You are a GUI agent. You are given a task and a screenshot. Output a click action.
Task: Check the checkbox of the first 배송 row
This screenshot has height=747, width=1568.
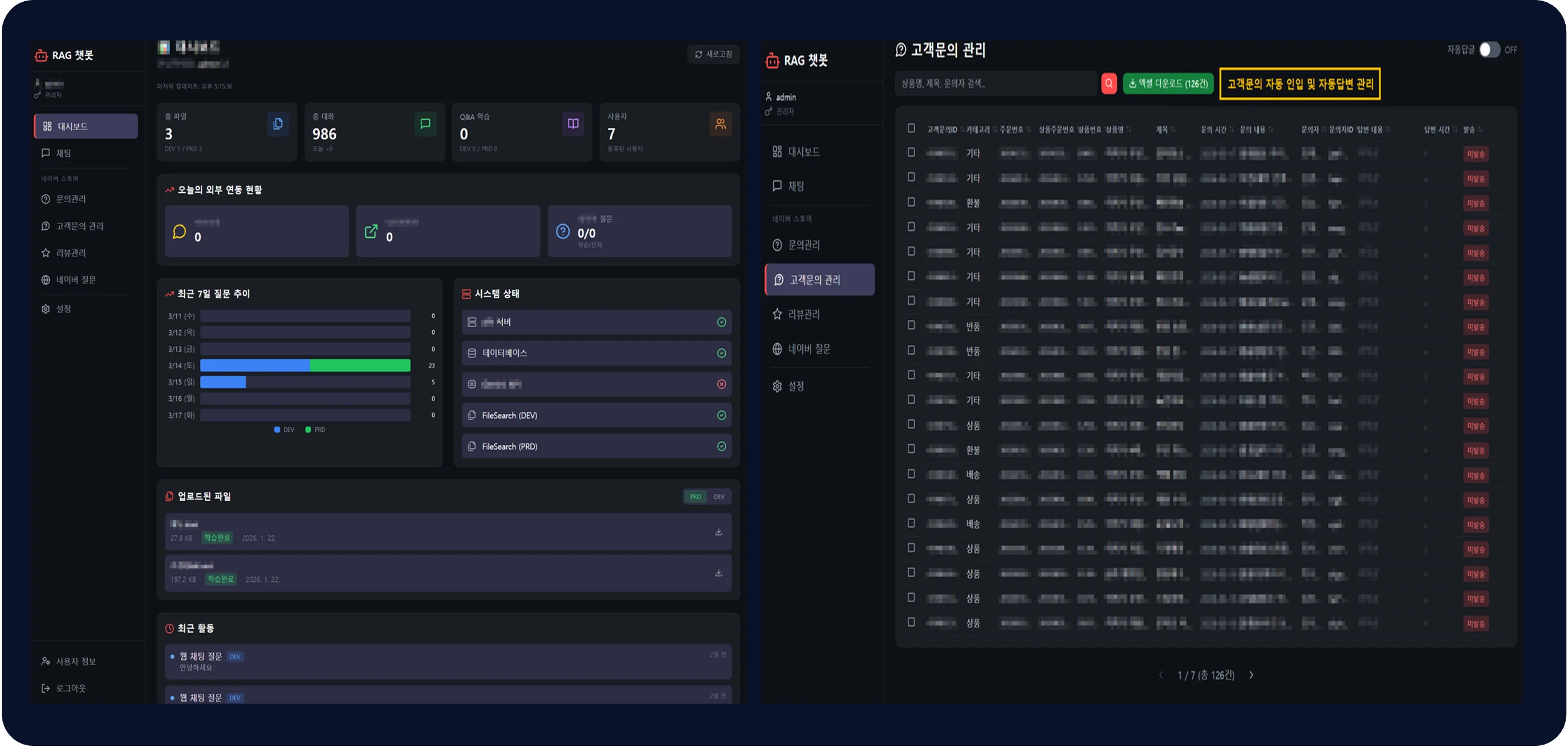(911, 474)
